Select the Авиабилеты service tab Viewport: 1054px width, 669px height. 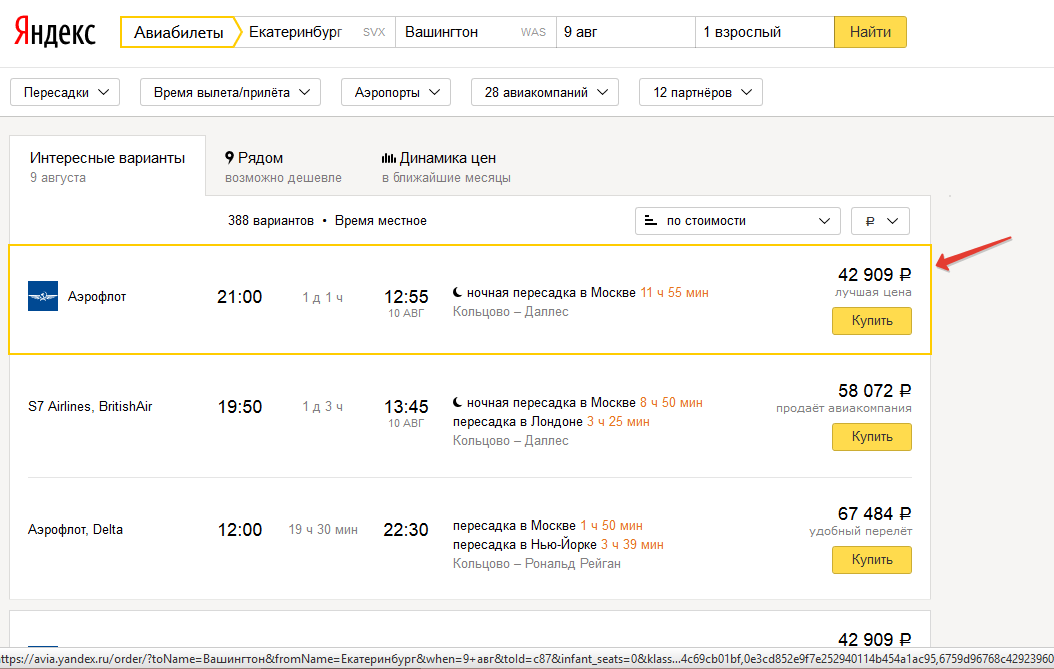point(180,32)
